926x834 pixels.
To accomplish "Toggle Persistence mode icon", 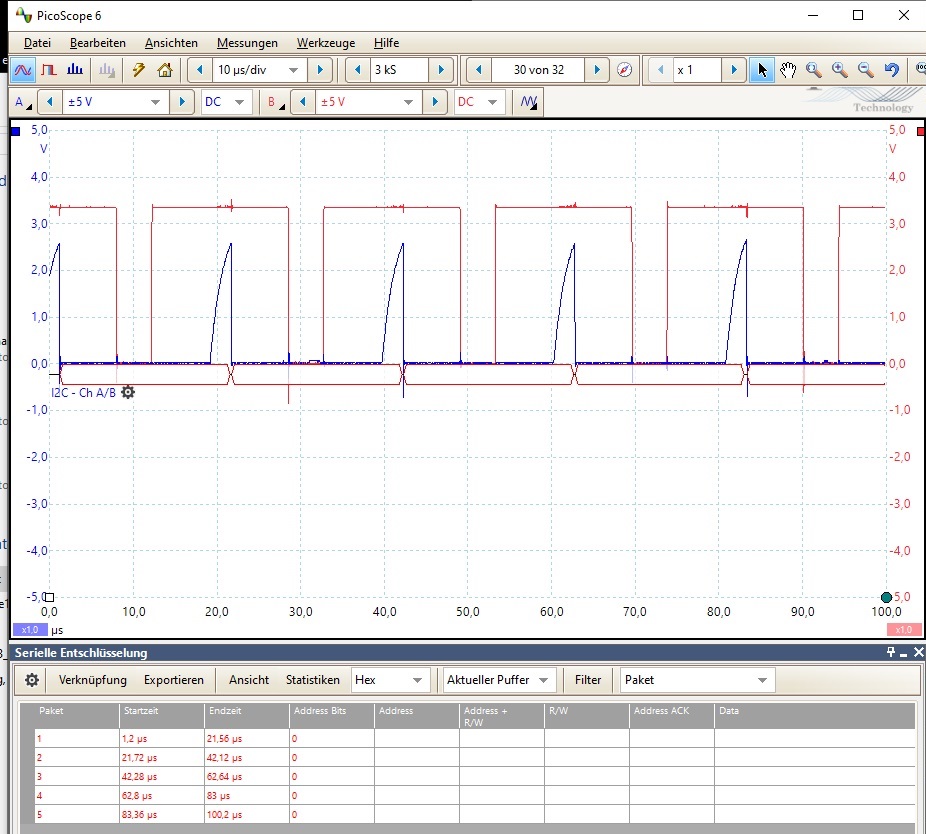I will [49, 70].
